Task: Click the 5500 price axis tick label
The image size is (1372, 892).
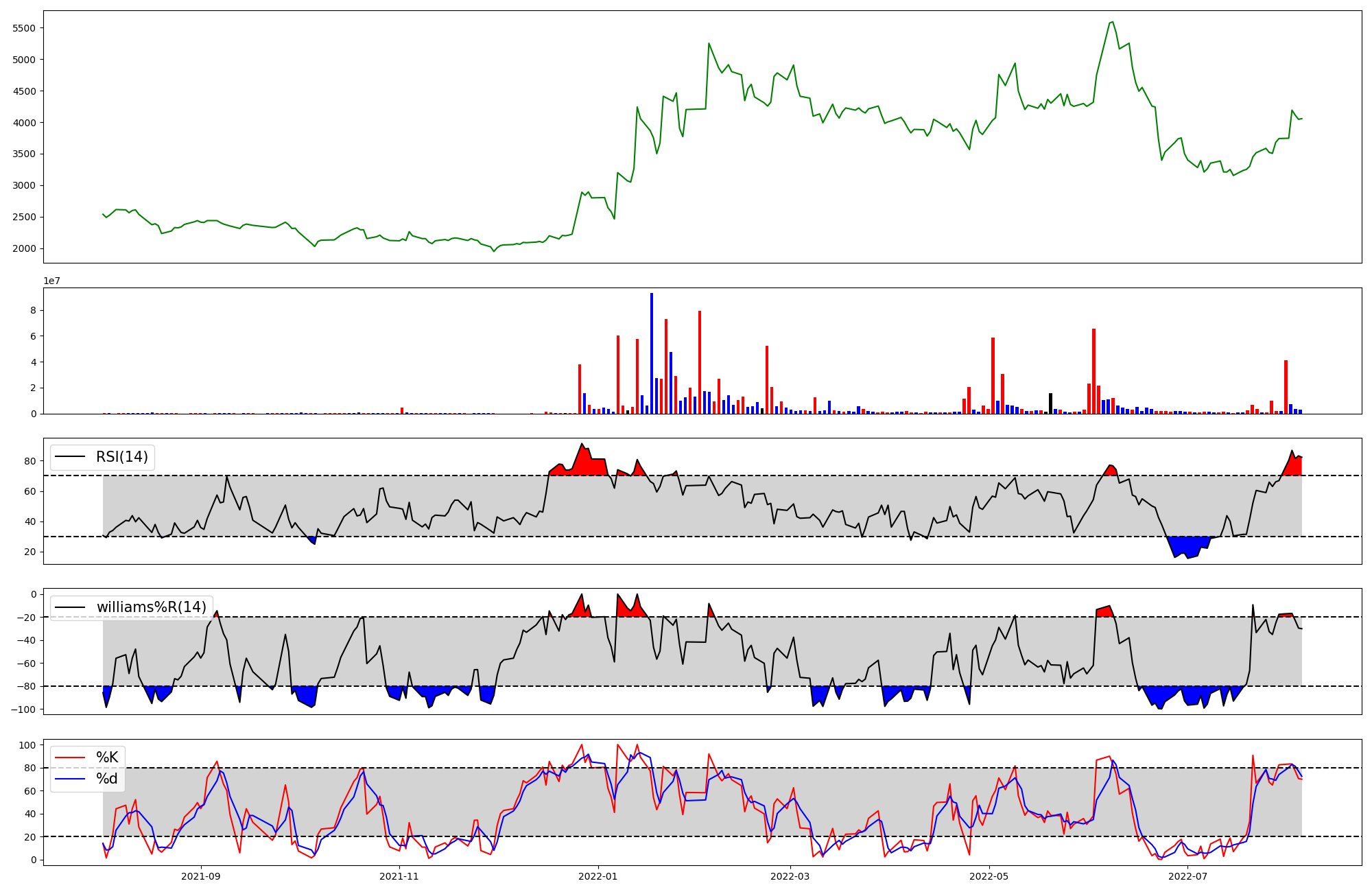Action: tap(25, 28)
